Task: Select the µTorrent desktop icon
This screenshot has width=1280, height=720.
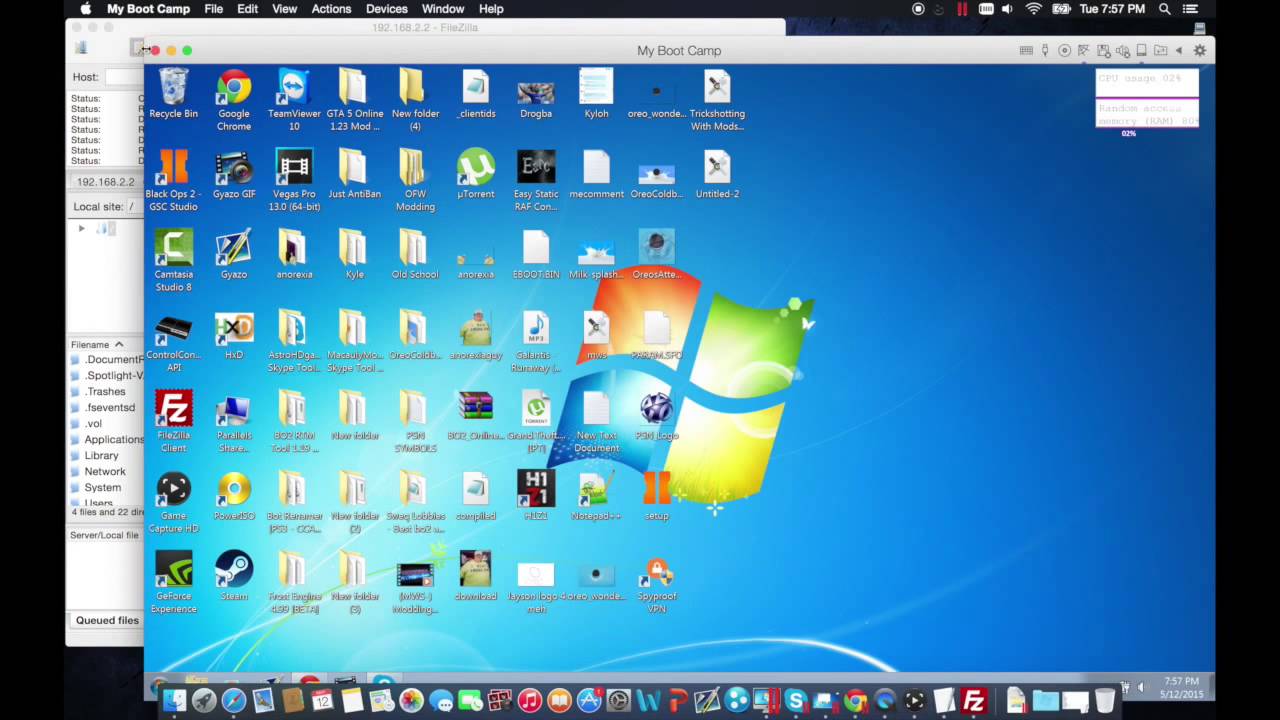Action: [x=475, y=175]
